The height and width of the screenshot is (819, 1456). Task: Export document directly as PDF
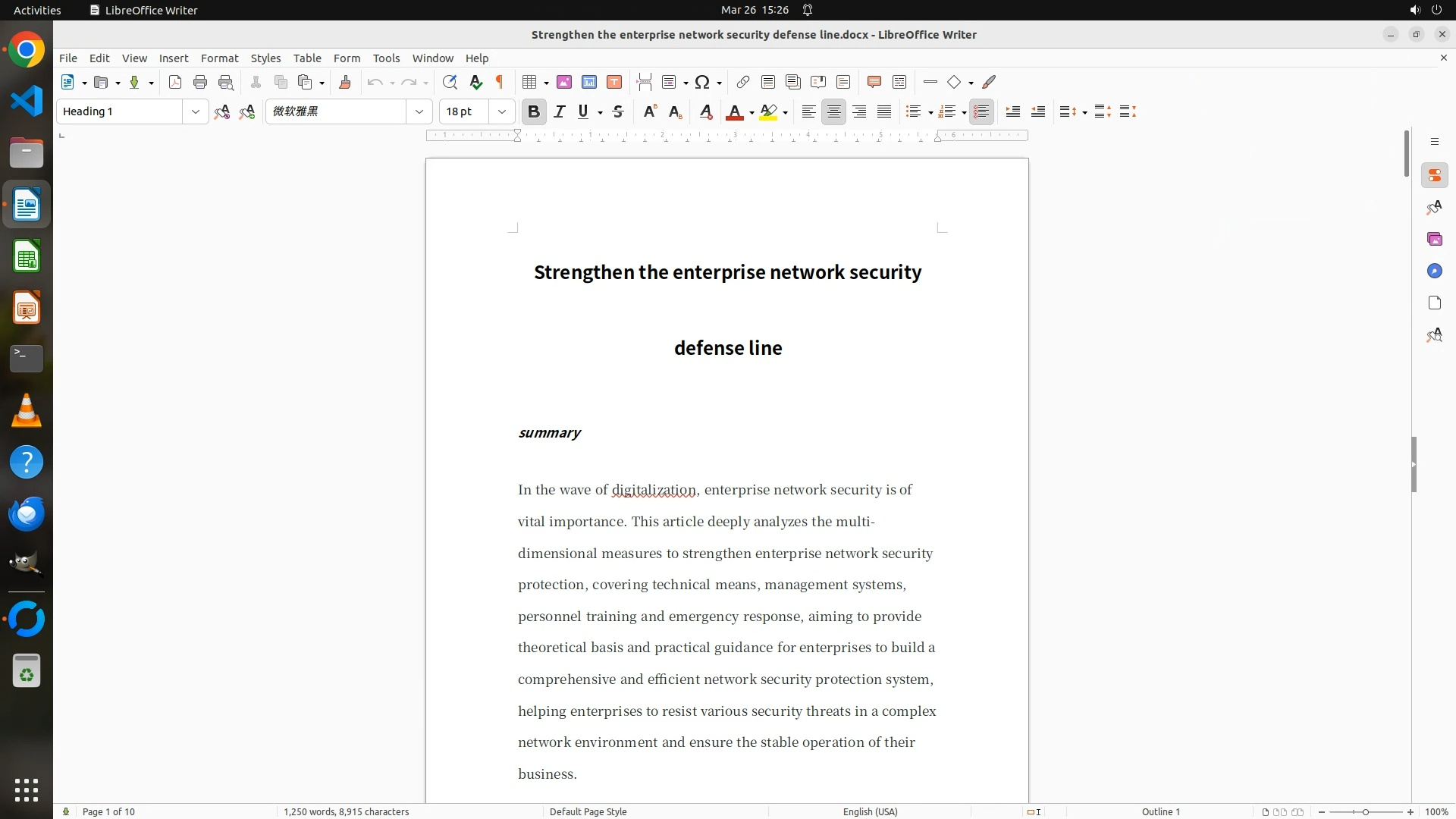175,83
